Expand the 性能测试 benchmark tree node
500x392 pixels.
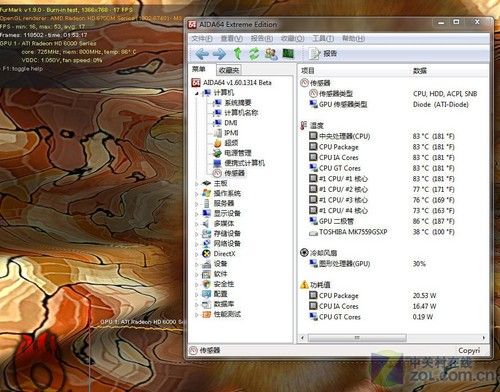click(x=197, y=314)
